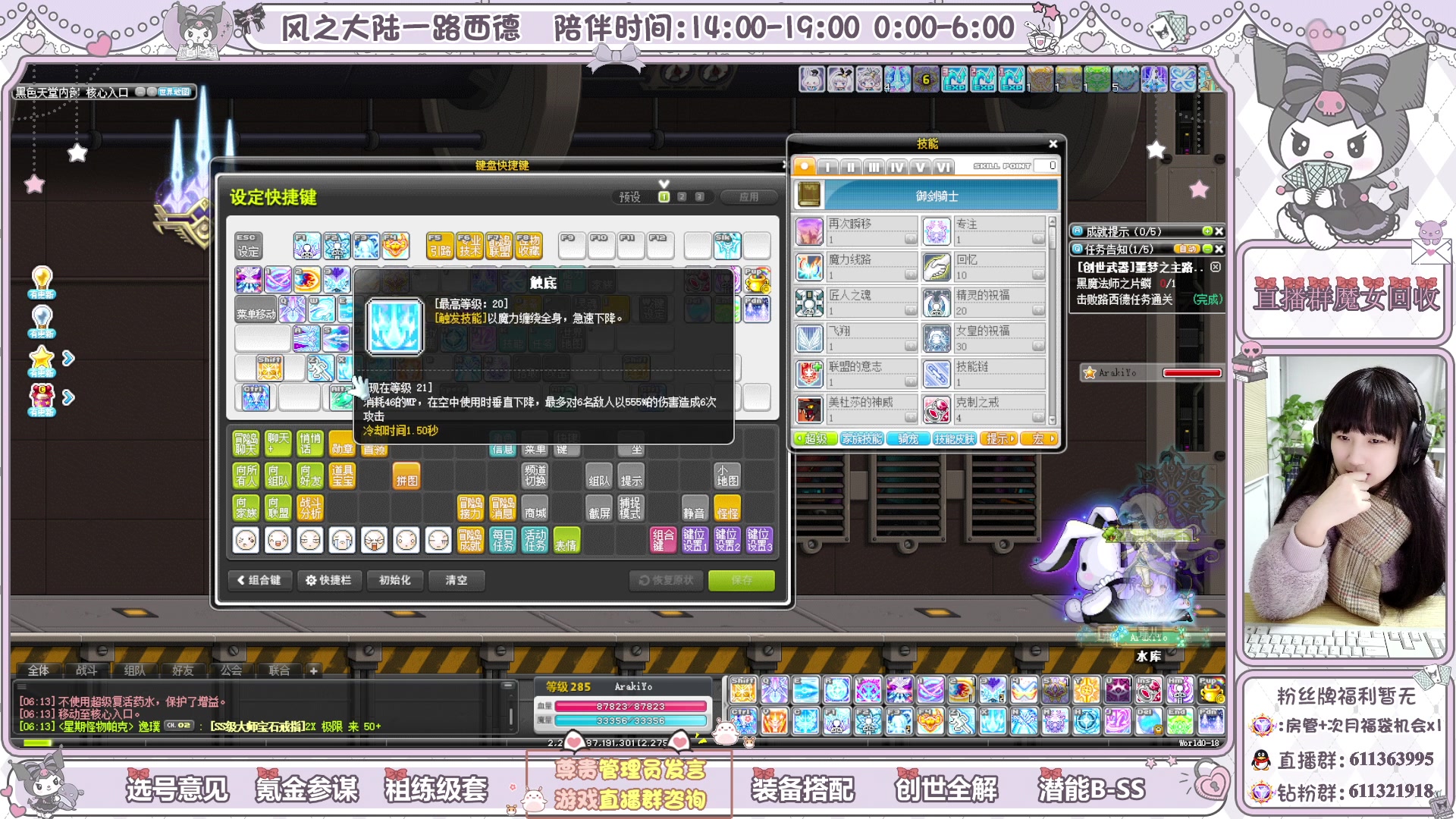Open the 超级 skill panel arrow

pyautogui.click(x=815, y=439)
